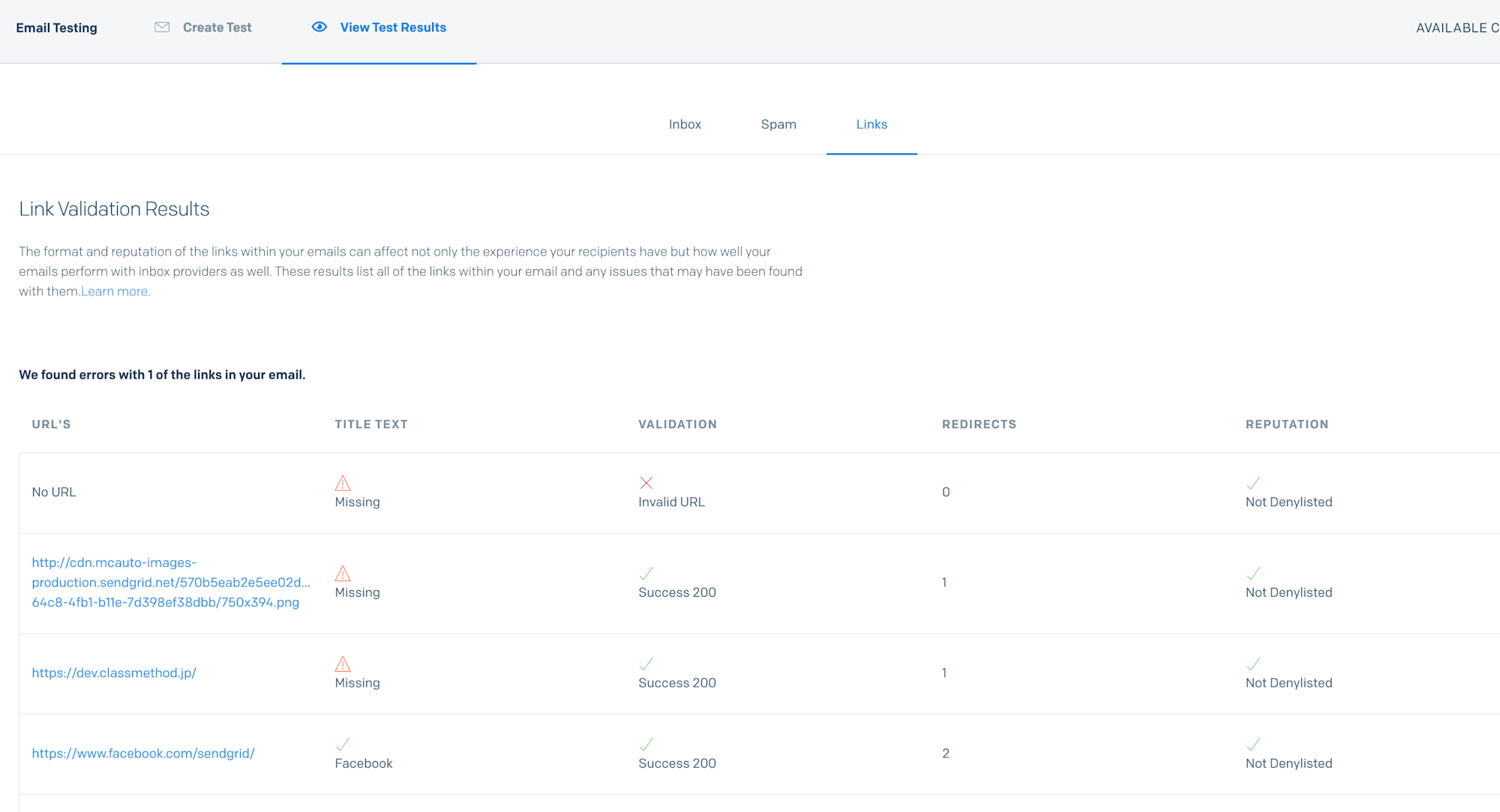Switch to the Spam tab
1500x812 pixels.
[x=778, y=124]
